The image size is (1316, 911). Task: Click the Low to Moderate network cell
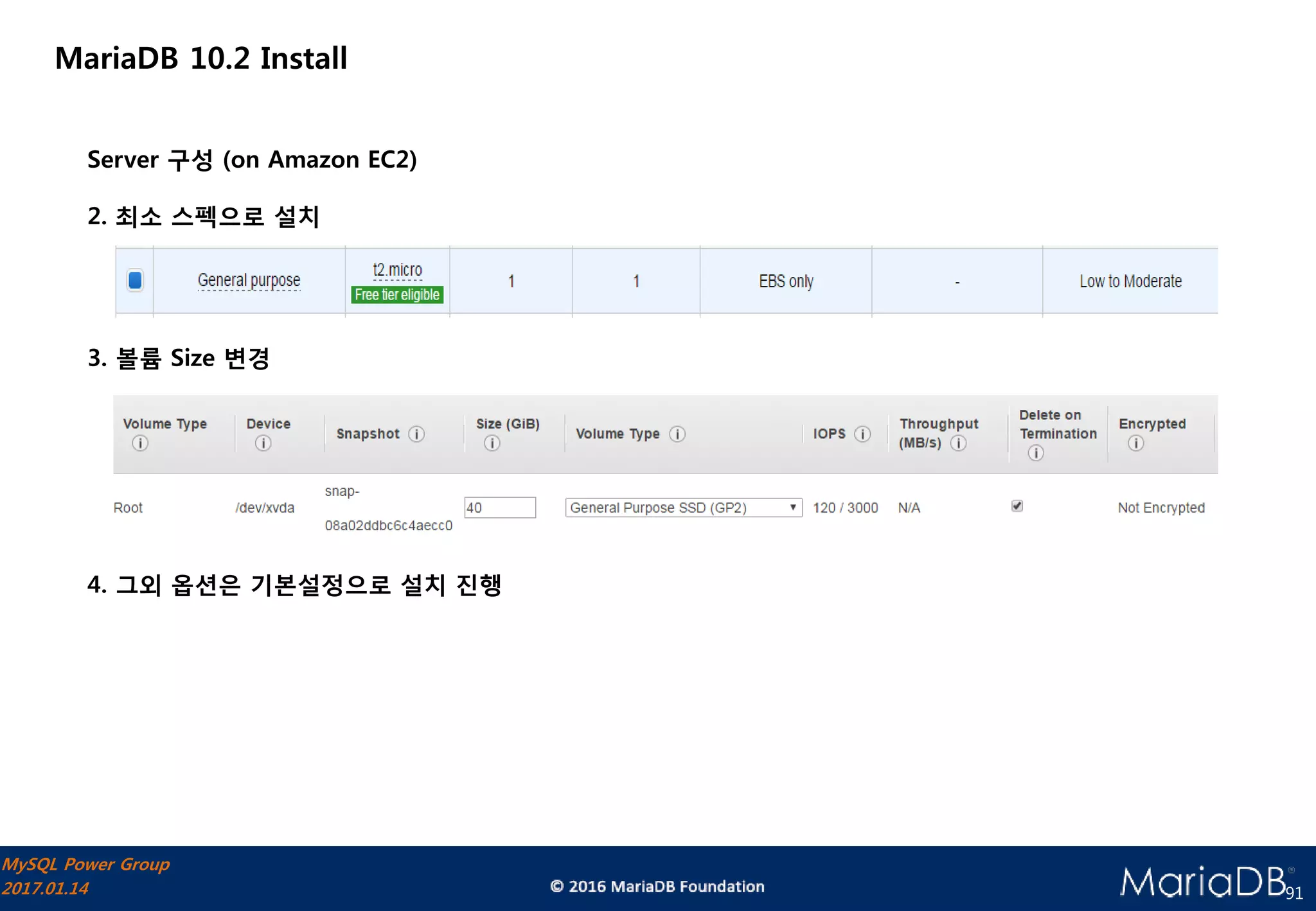pyautogui.click(x=1130, y=281)
